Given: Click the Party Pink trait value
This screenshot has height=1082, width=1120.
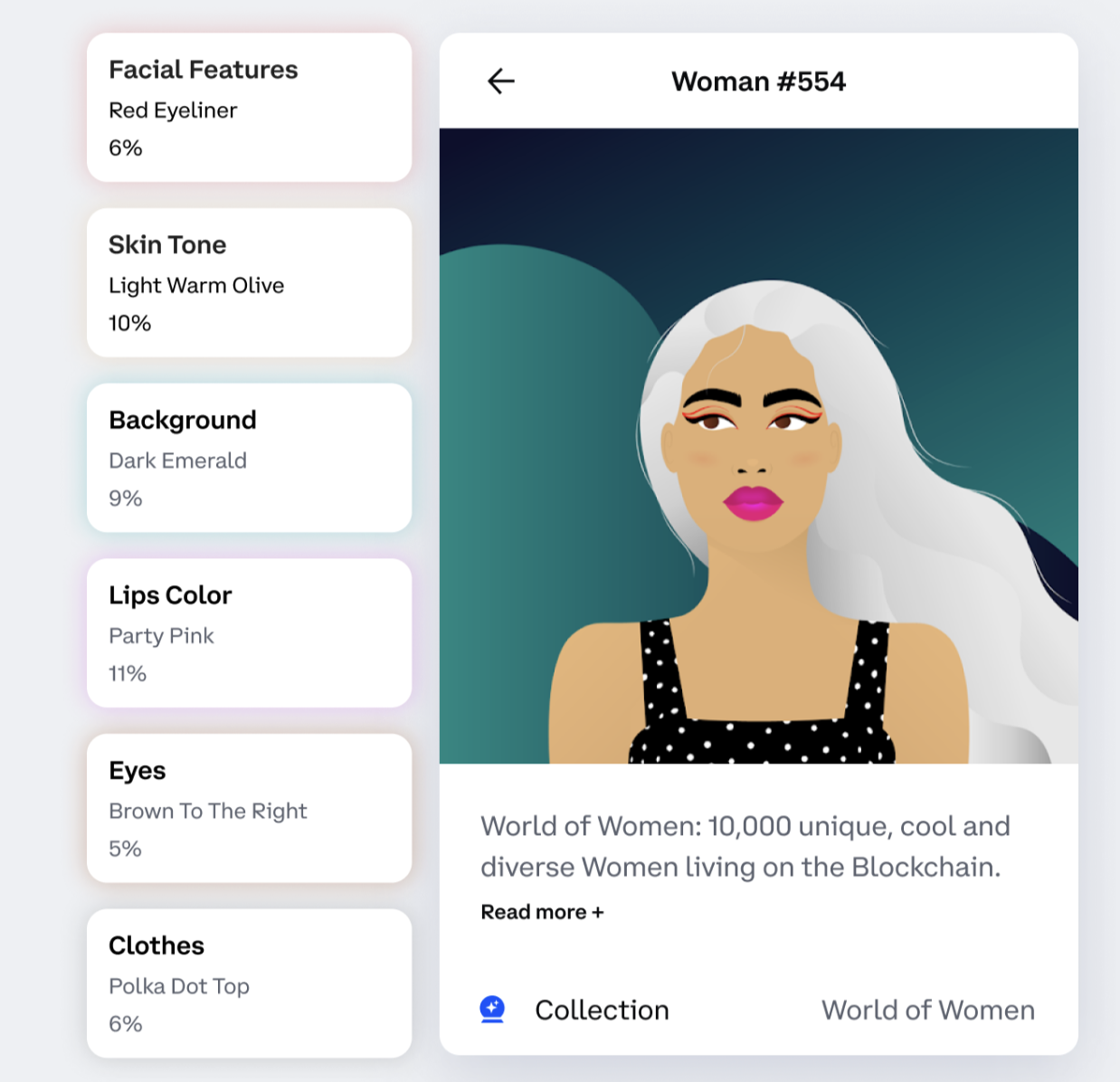Looking at the screenshot, I should point(161,636).
